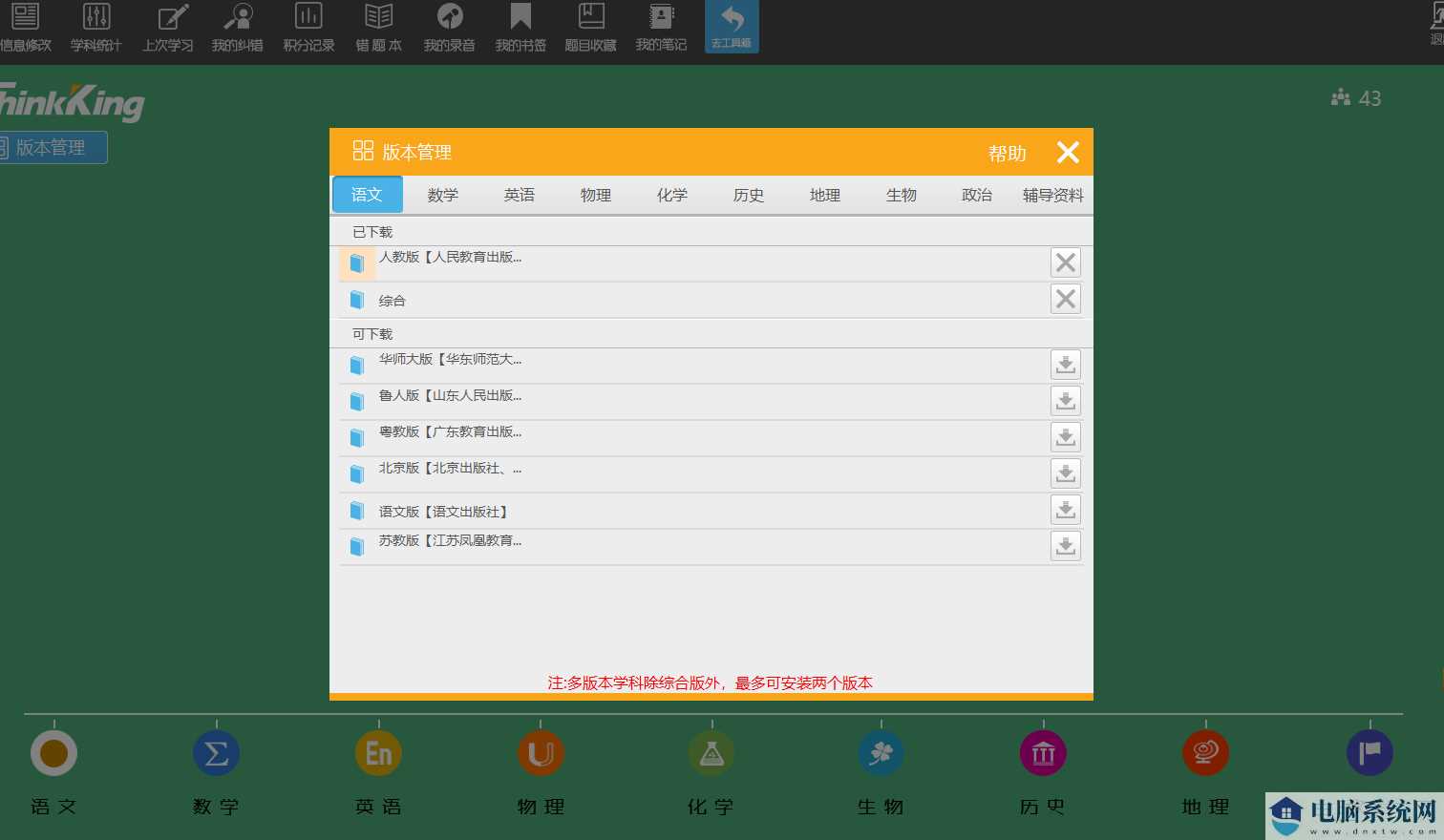Click the 版本管理 button on left
This screenshot has width=1444, height=840.
(53, 147)
